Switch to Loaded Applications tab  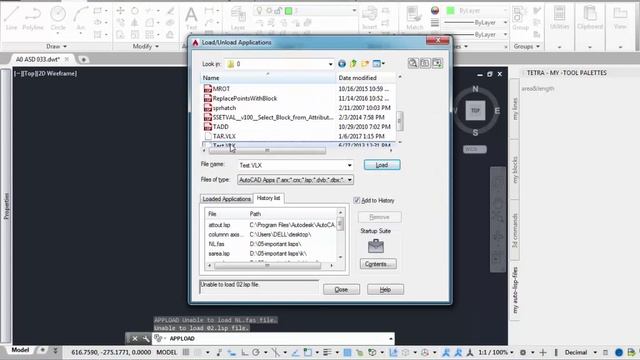[x=227, y=199]
